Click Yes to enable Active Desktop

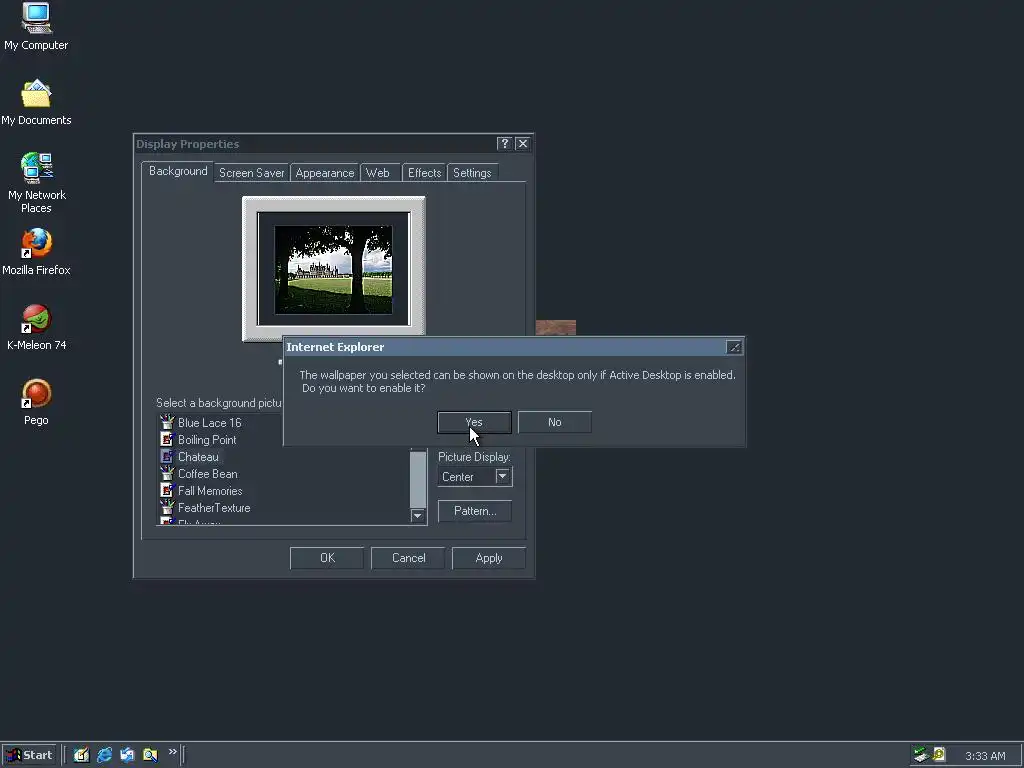[x=474, y=422]
